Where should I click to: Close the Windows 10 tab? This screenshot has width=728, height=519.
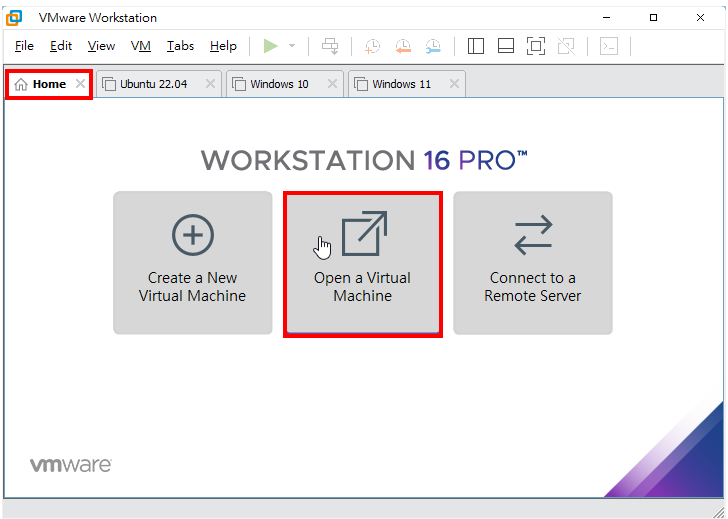click(x=332, y=84)
